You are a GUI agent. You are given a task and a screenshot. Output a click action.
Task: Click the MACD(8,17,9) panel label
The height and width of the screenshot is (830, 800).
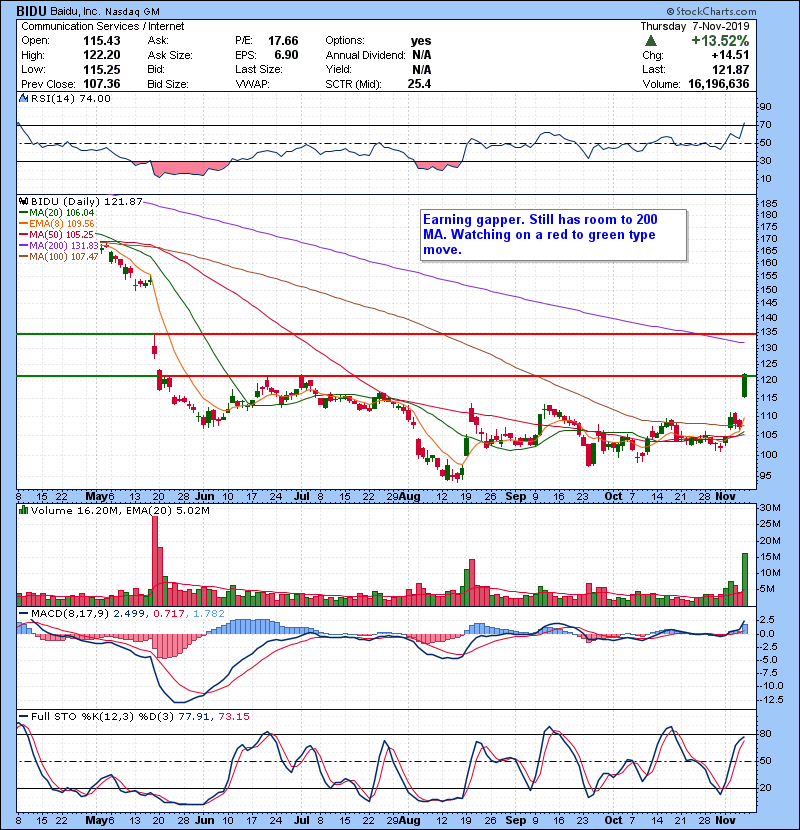[128, 614]
